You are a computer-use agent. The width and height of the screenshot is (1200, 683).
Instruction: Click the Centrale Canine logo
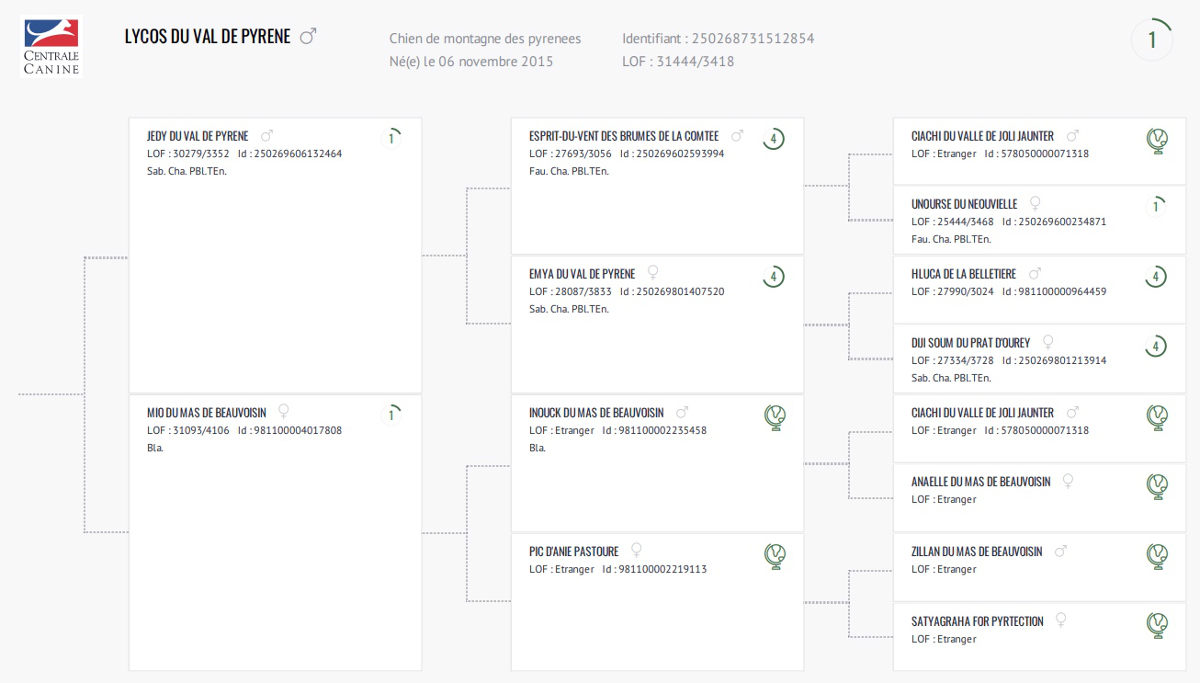coord(51,46)
